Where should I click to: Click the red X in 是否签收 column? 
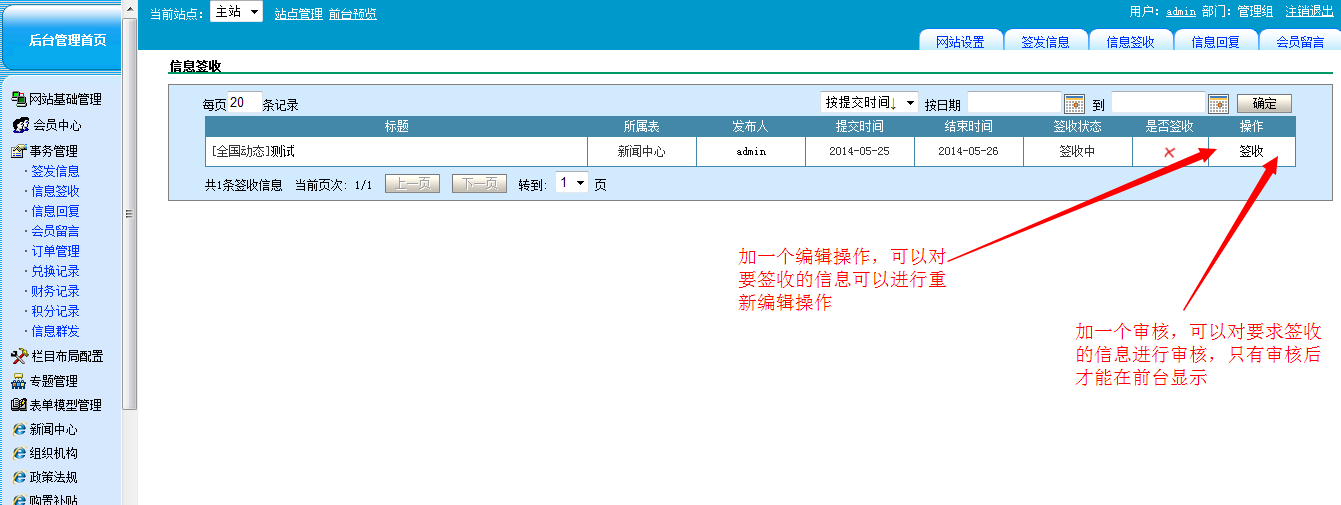coord(1169,152)
